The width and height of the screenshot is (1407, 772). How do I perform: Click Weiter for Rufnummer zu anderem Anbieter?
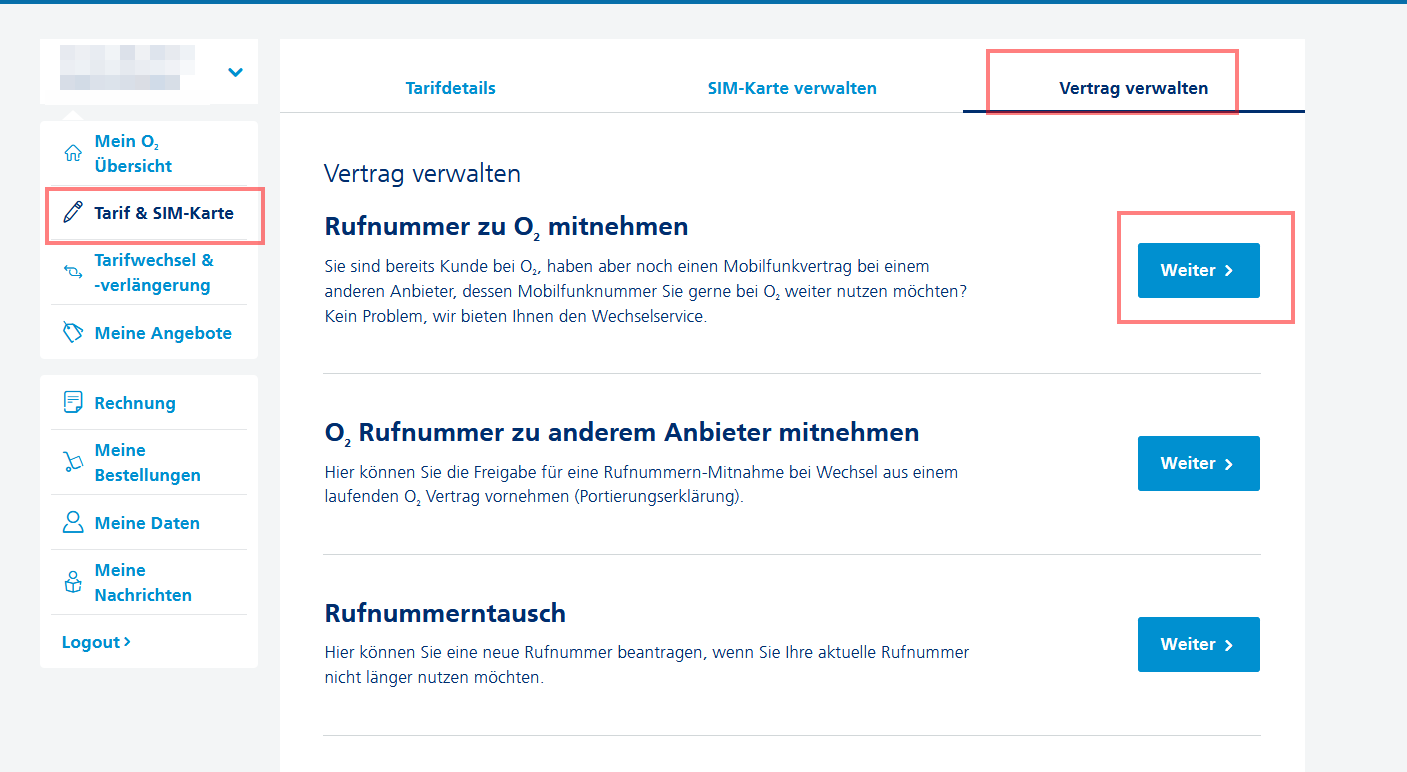(x=1199, y=463)
